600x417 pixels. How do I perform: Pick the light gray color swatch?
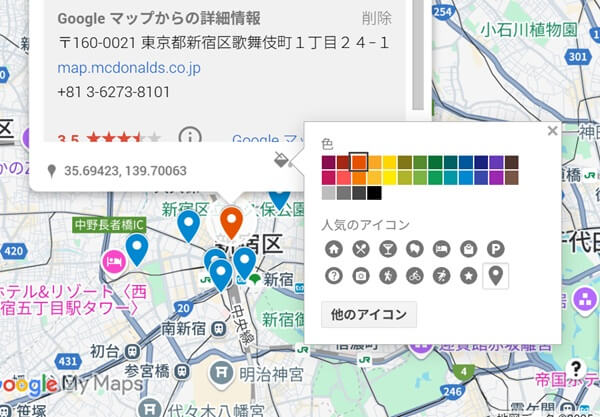(329, 193)
